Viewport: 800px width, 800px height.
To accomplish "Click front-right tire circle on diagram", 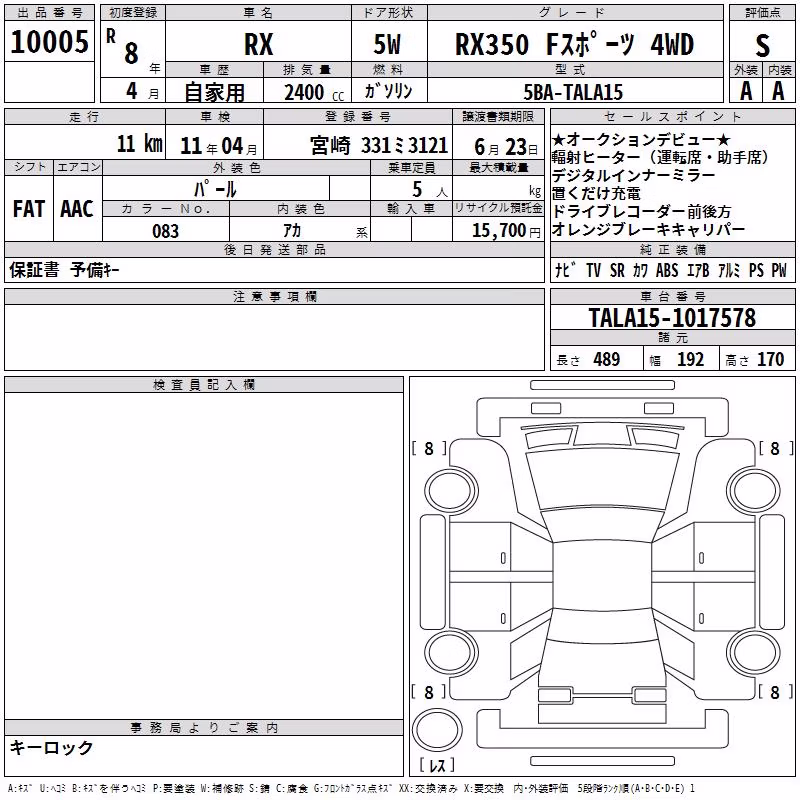I will point(754,490).
